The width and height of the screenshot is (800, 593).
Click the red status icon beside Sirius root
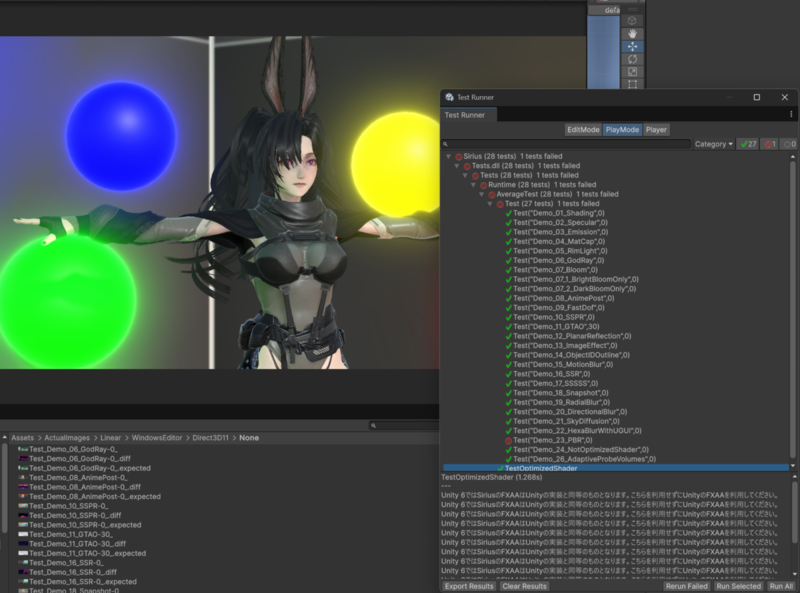[x=459, y=157]
